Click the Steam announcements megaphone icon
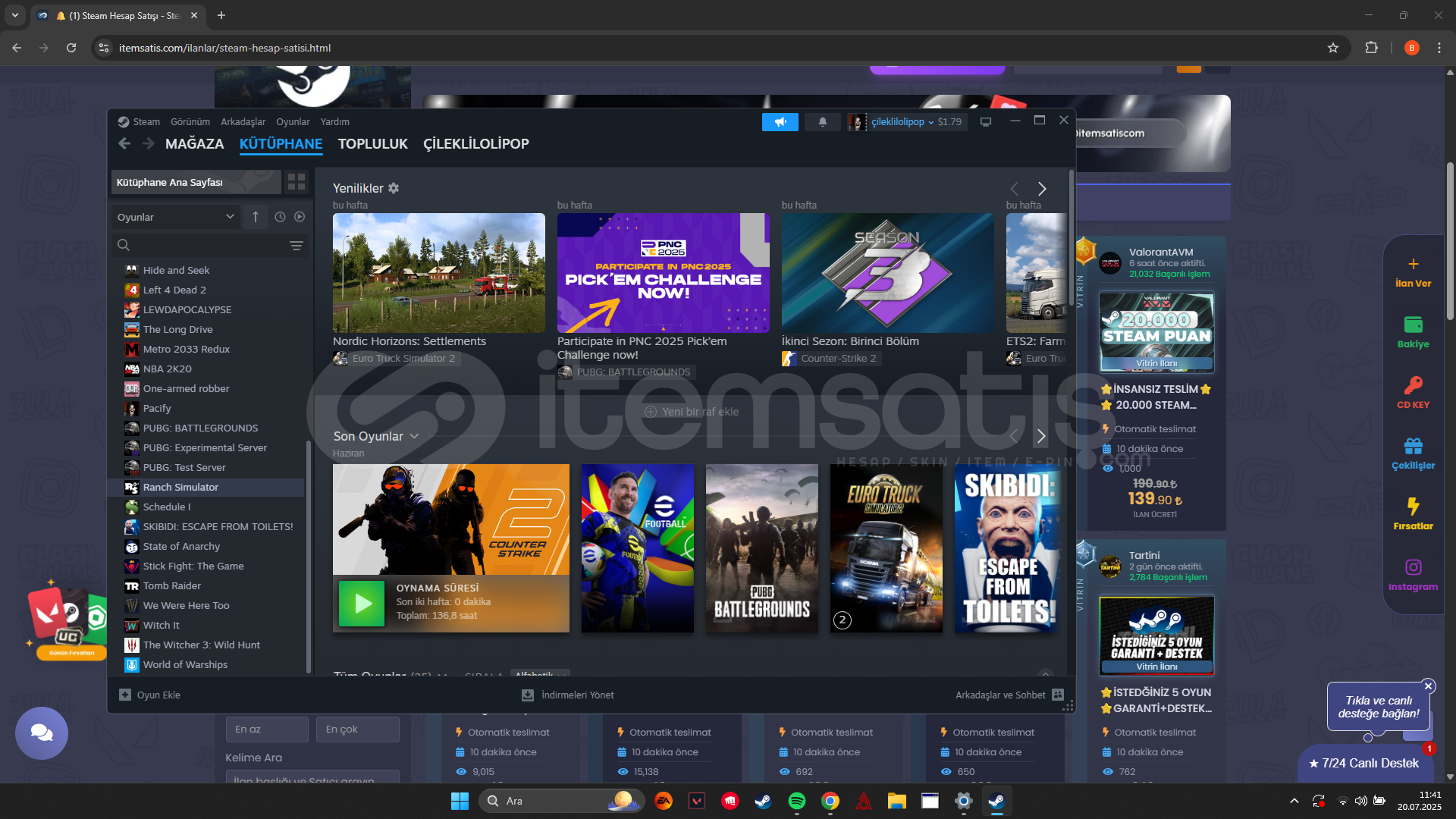Screen dimensions: 1456x819 pos(780,121)
